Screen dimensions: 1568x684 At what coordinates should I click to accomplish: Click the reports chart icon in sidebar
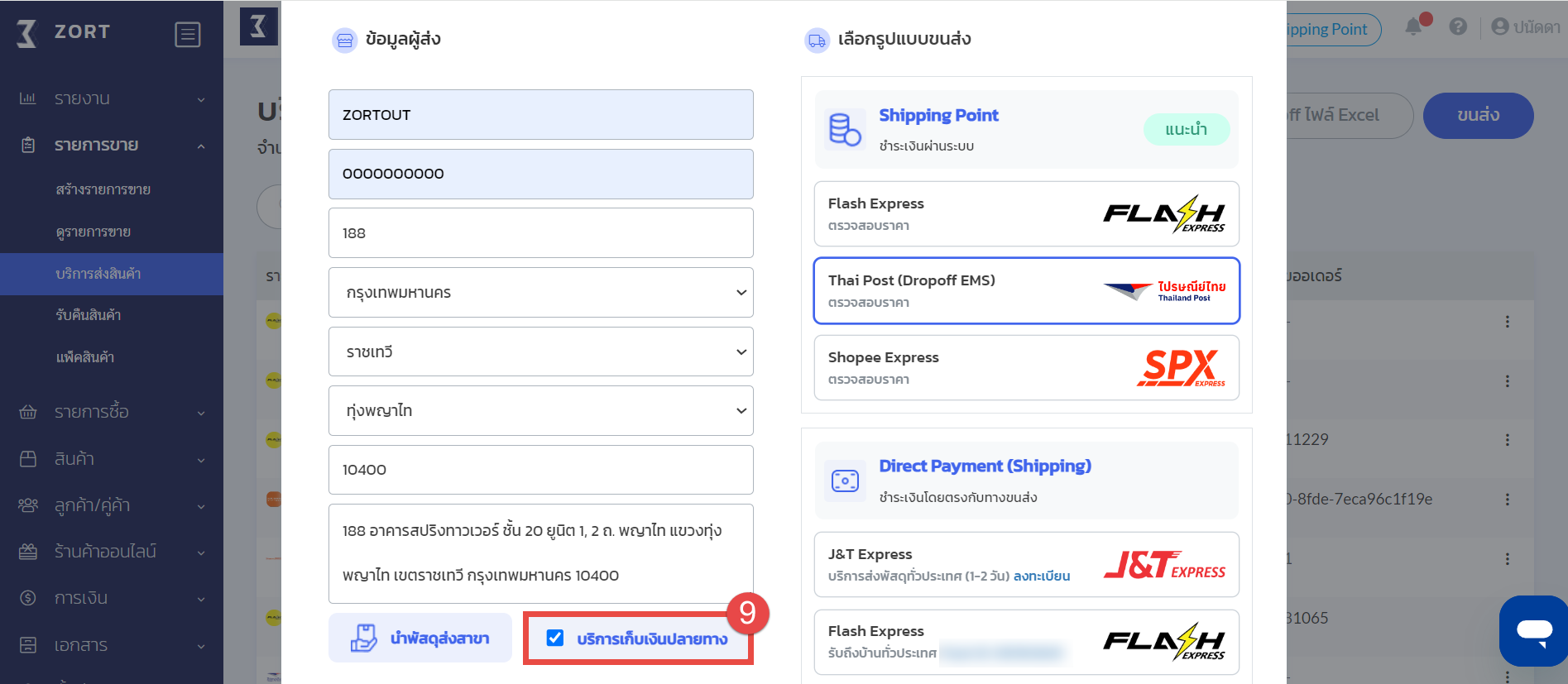pos(27,98)
